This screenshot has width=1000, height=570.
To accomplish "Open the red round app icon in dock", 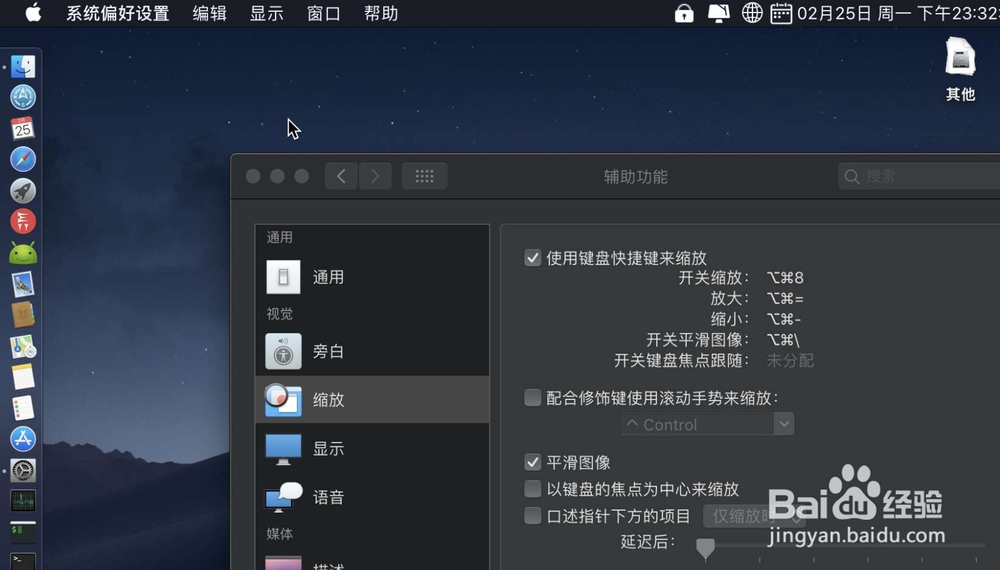I will click(x=23, y=222).
